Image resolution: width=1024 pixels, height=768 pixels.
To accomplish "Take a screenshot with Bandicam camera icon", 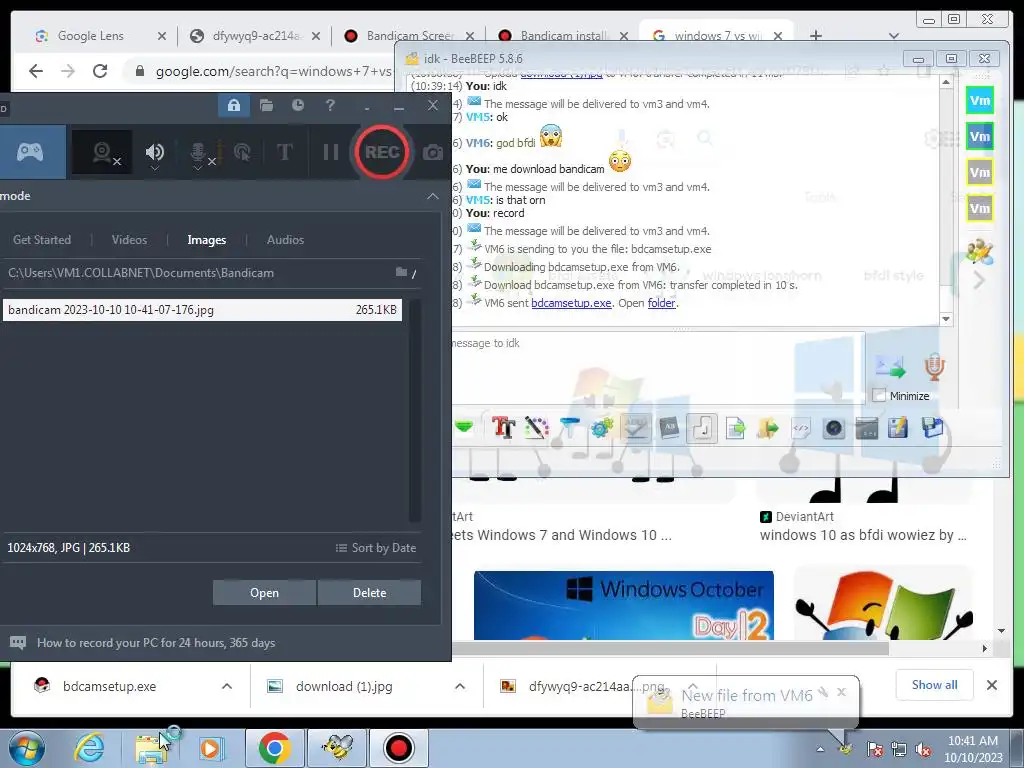I will (432, 152).
